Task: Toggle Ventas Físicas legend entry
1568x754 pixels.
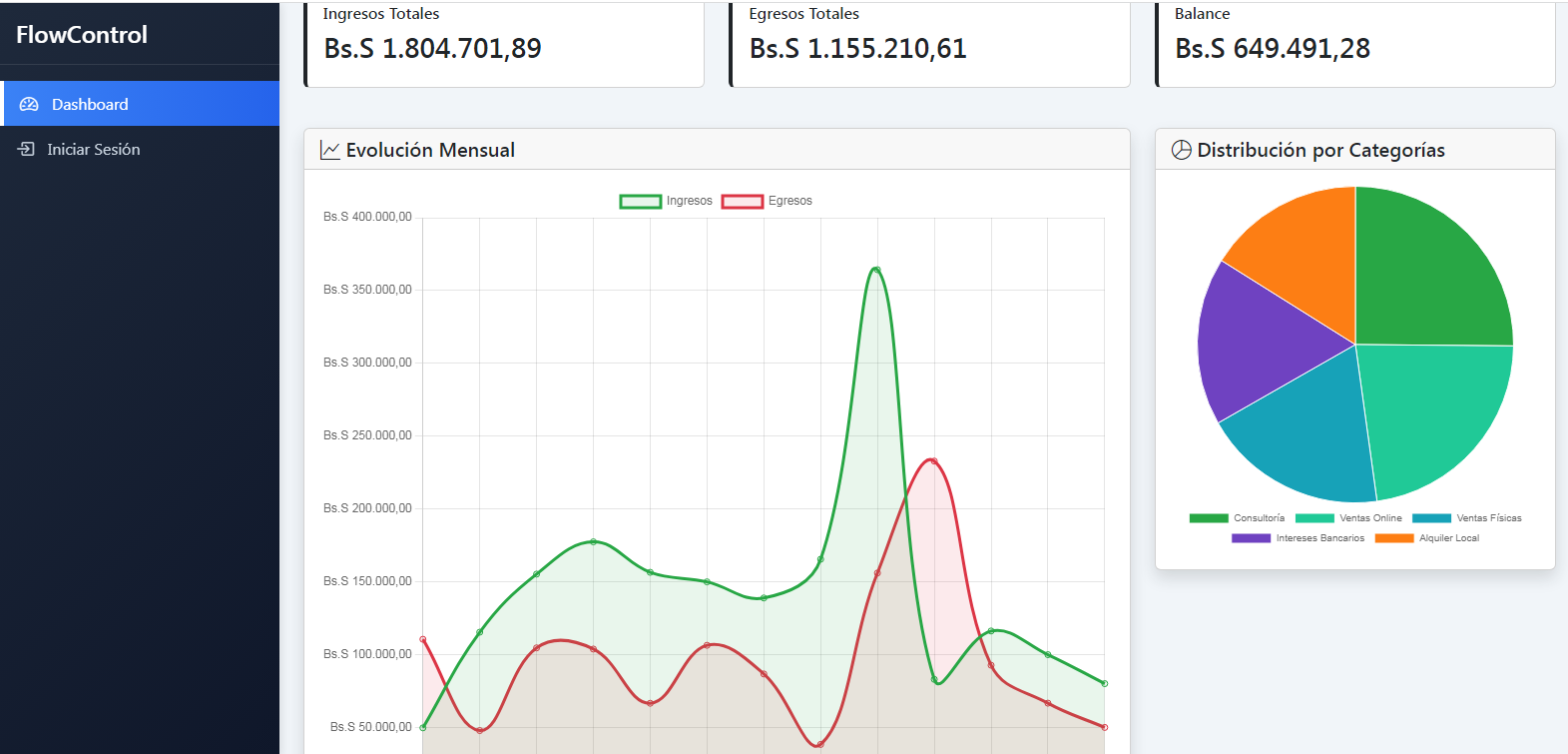Action: tap(1466, 518)
